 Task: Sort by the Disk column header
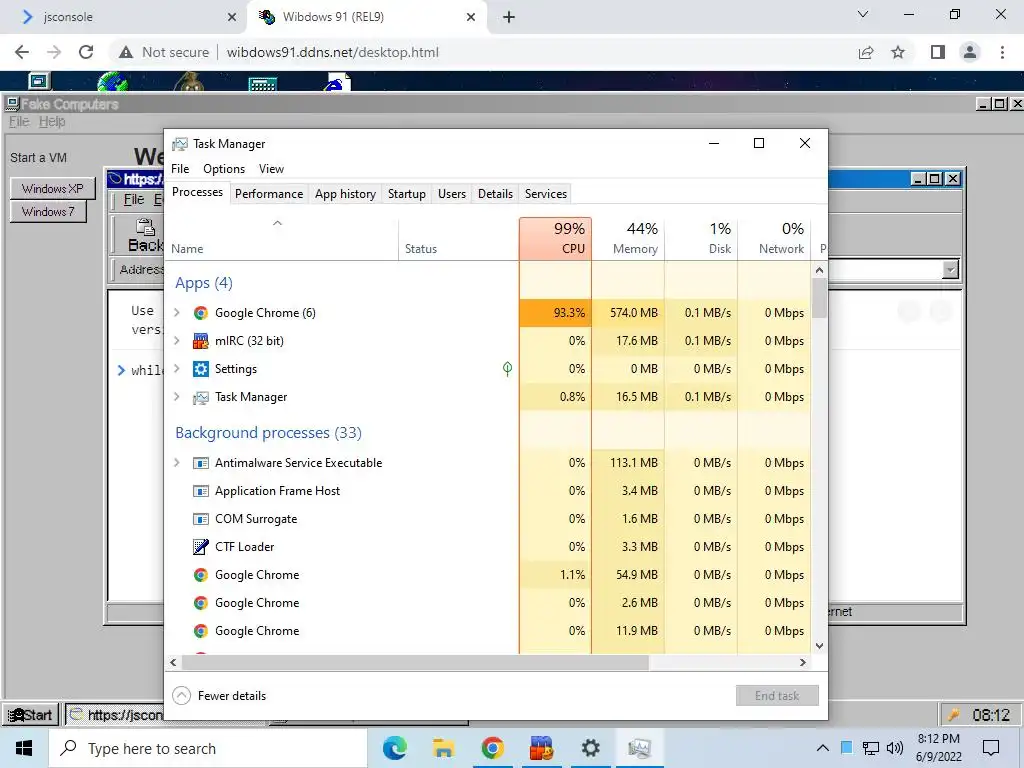[x=701, y=239]
